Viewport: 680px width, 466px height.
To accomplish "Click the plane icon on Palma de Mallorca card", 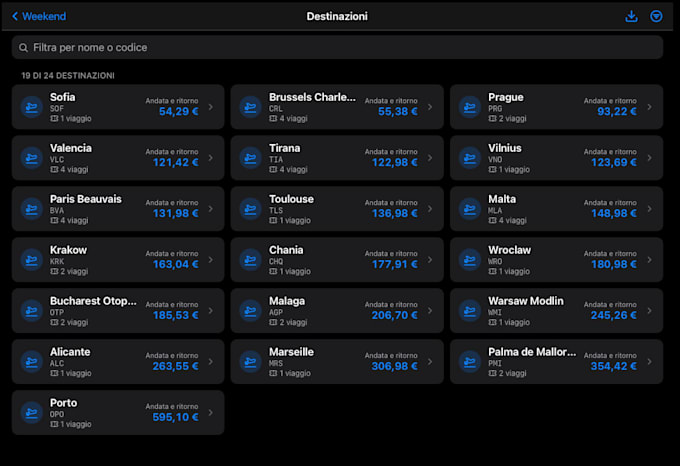I will pos(470,362).
